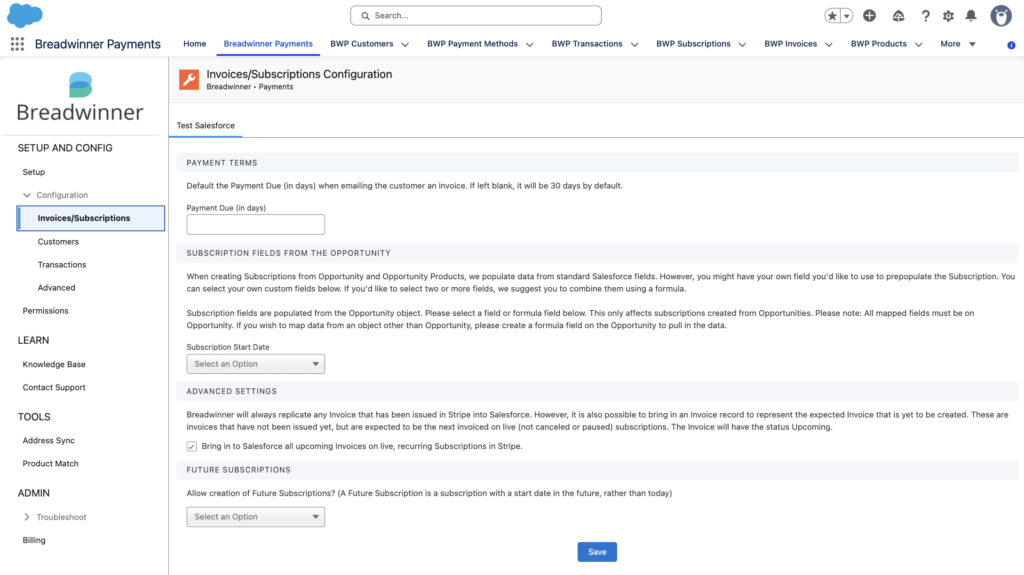
Task: Open the App Launcher grid icon
Action: 18,44
